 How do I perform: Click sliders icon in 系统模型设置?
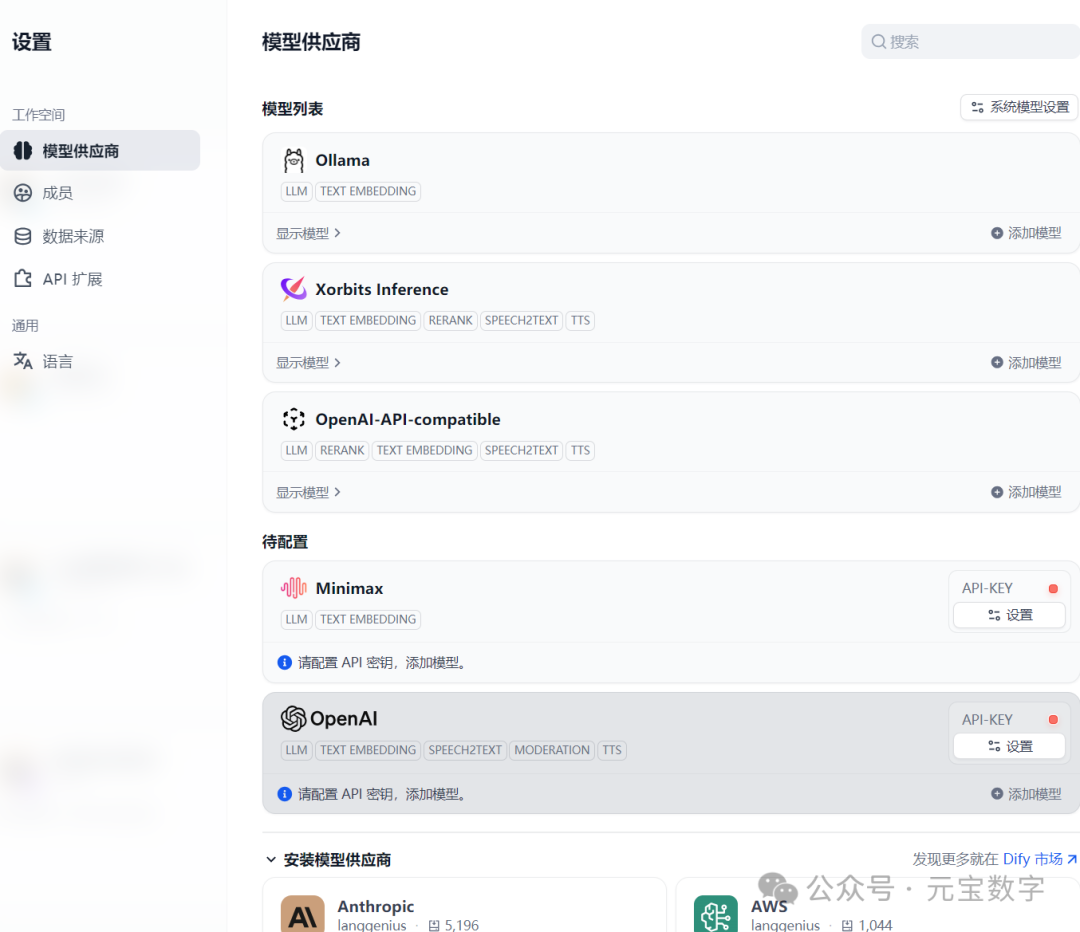click(x=977, y=107)
